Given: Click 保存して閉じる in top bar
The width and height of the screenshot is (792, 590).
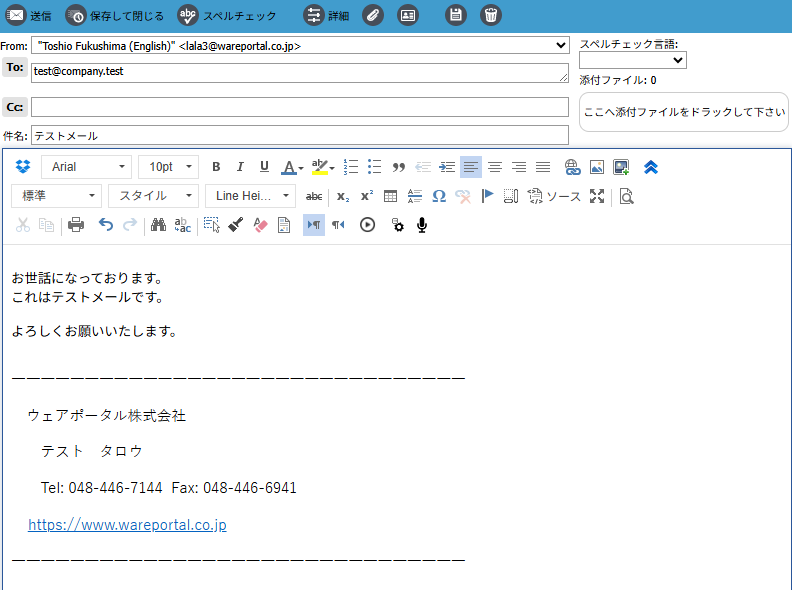Looking at the screenshot, I should click(115, 15).
